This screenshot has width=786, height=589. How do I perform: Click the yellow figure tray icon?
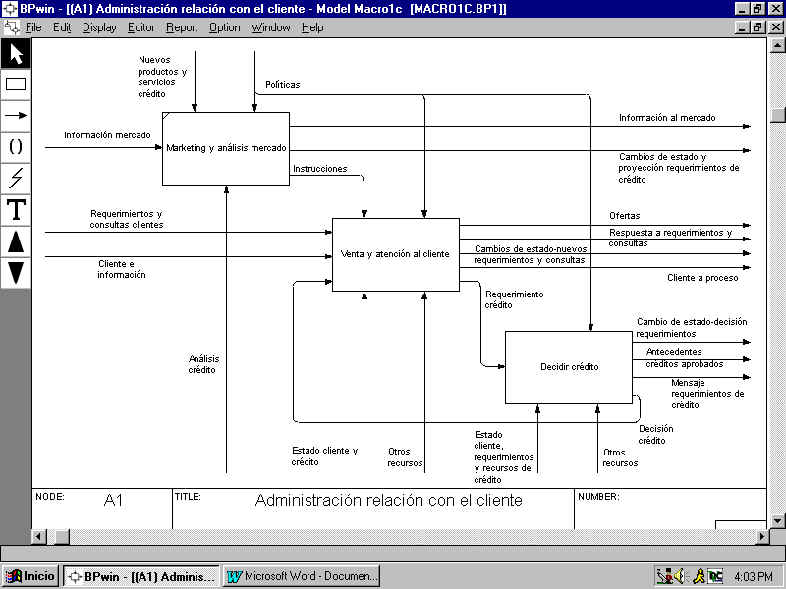pos(699,576)
